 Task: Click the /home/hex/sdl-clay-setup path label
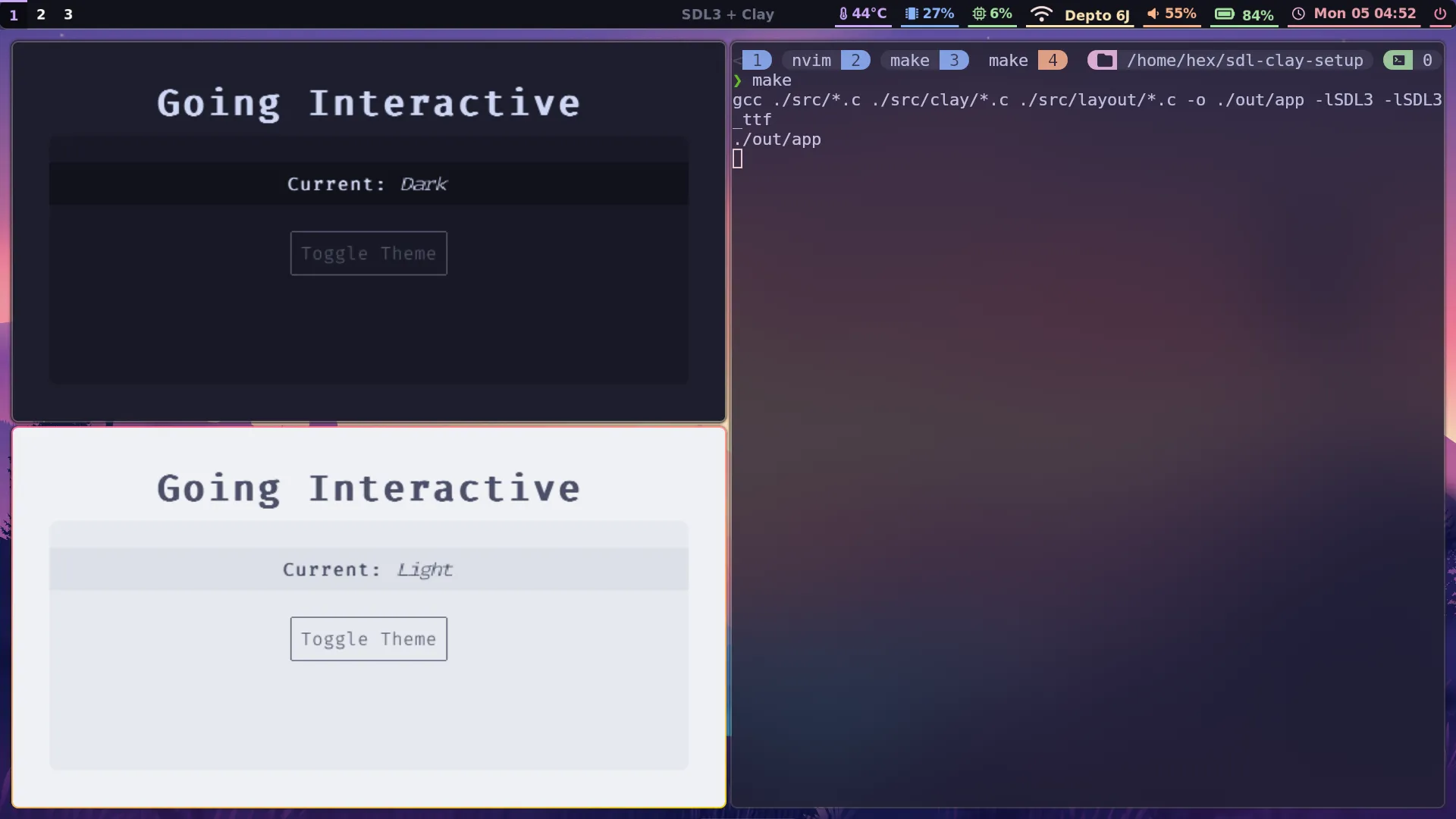coord(1244,61)
